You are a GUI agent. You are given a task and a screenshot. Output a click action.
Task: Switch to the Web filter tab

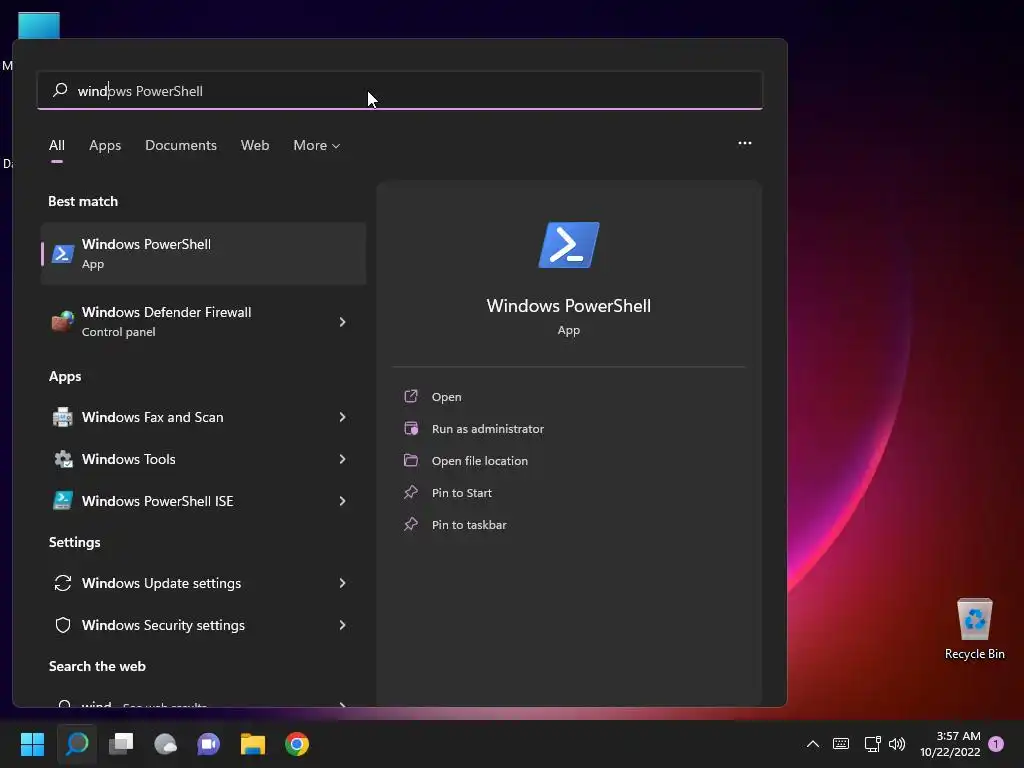coord(255,145)
